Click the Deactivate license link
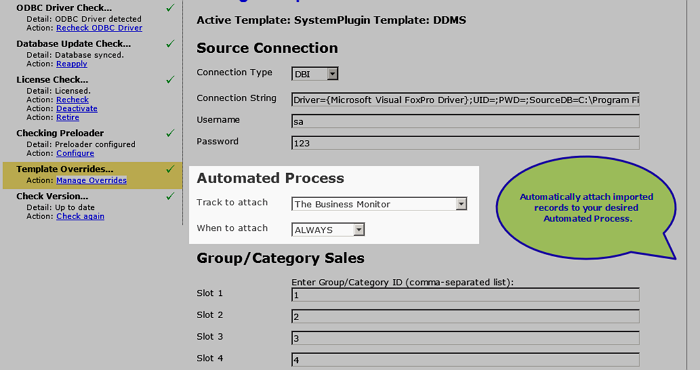The image size is (700, 370). [x=77, y=108]
